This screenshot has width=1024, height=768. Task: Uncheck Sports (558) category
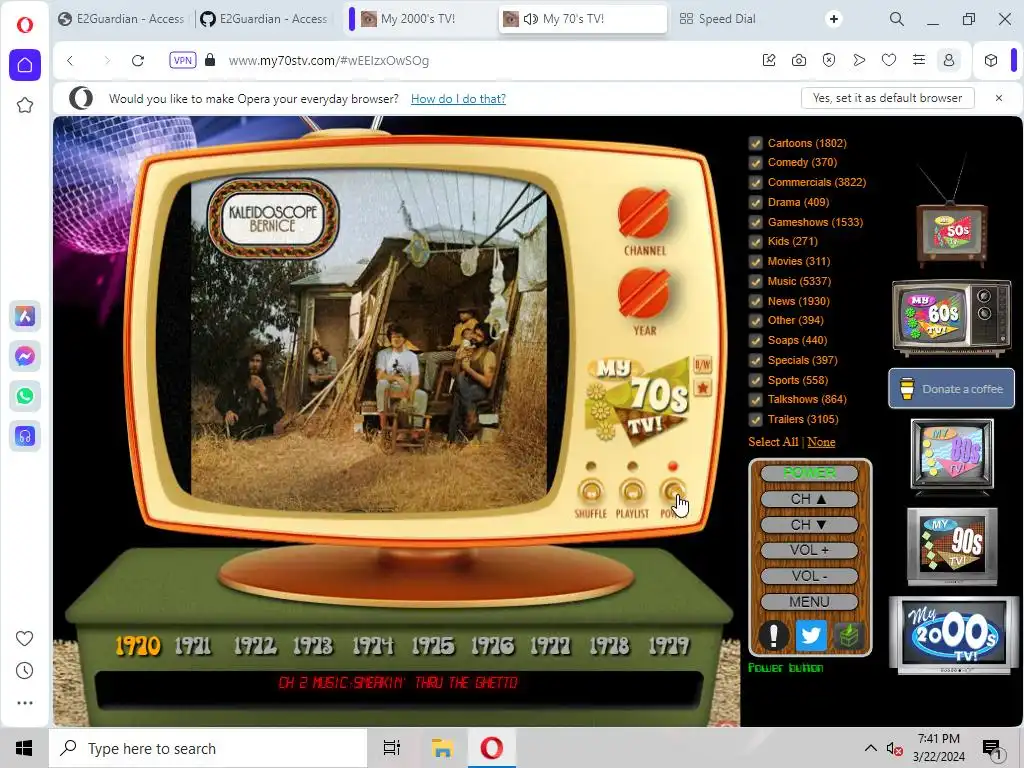(x=756, y=380)
